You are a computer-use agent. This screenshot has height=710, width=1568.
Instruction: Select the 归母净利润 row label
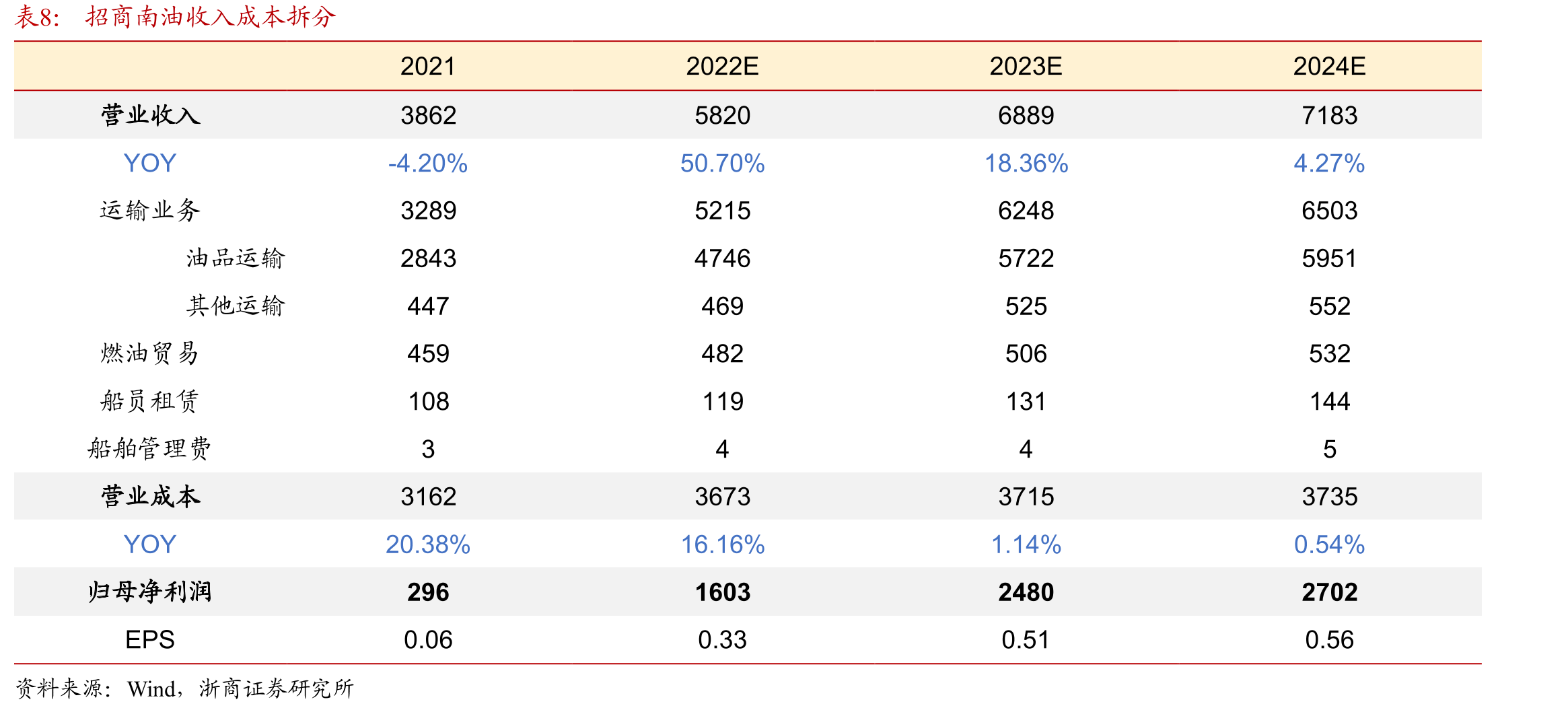(149, 592)
